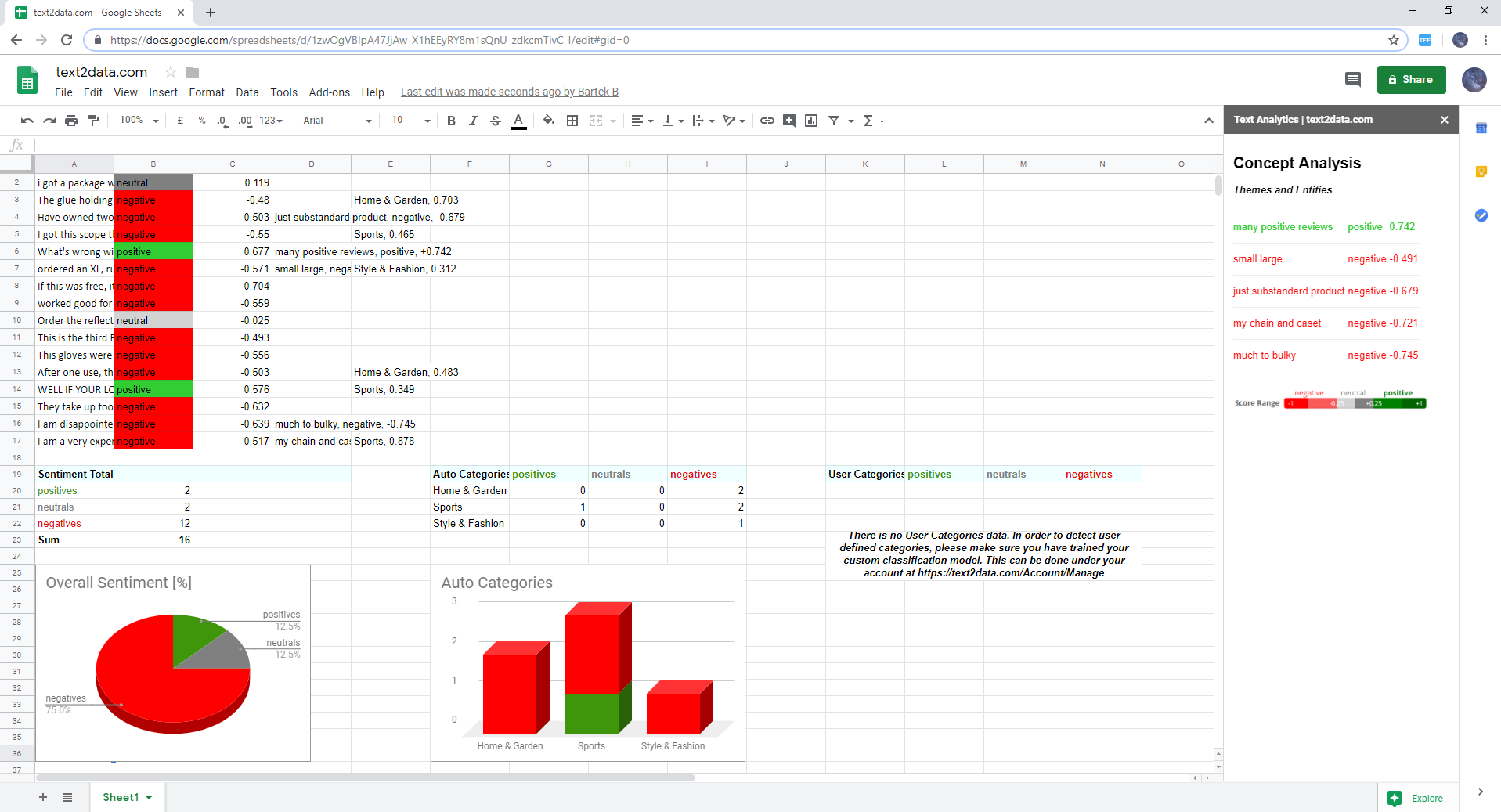Click the Insert link icon

click(767, 121)
